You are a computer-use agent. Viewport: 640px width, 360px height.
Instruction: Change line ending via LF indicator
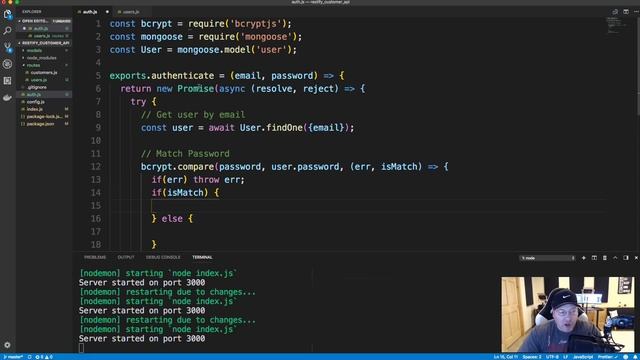click(x=566, y=357)
